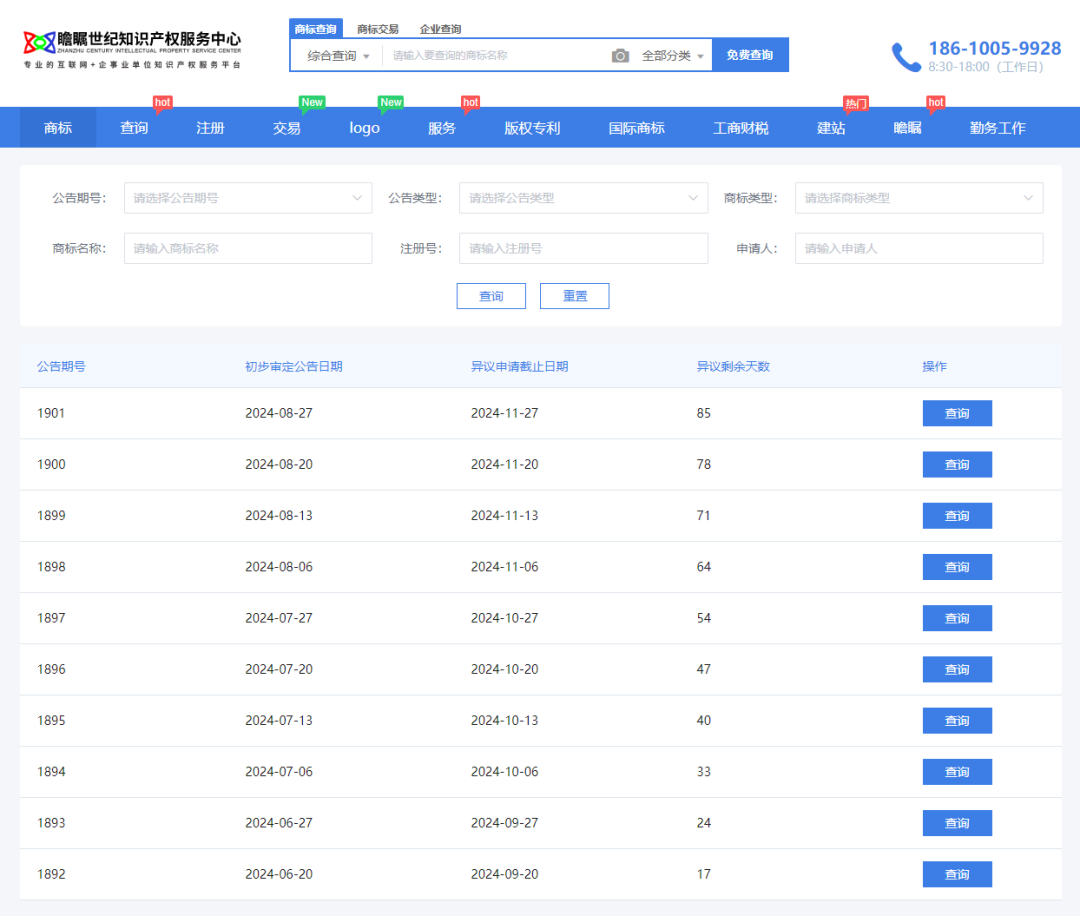
Task: Open the 版权专利 navigation menu item
Action: tap(532, 128)
